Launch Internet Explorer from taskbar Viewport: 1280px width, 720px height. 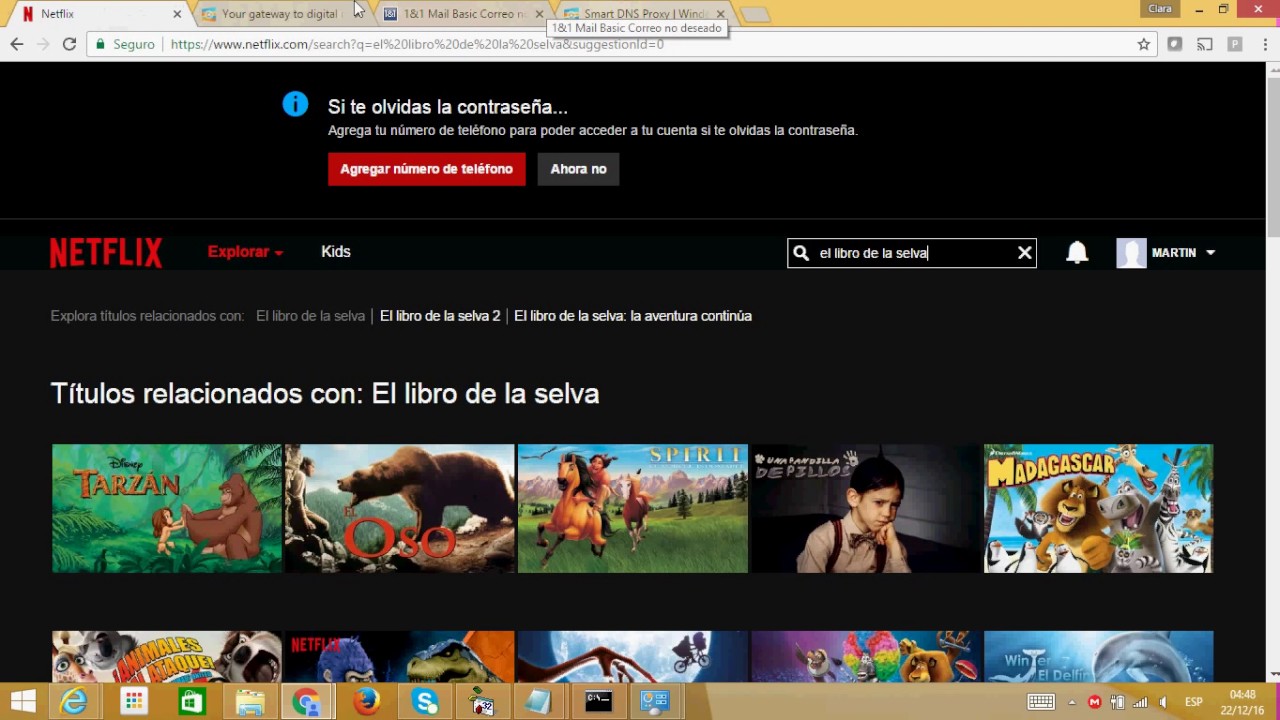click(x=74, y=702)
